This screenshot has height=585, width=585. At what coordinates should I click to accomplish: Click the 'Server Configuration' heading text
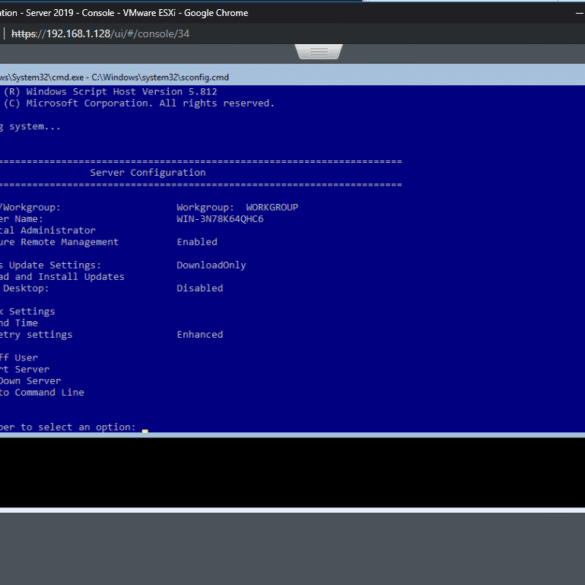(x=148, y=173)
